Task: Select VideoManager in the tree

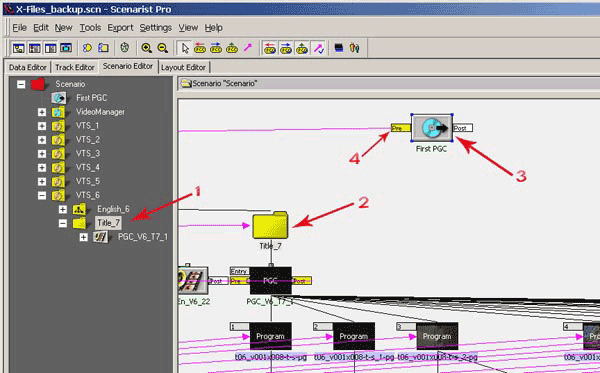Action: (x=100, y=112)
